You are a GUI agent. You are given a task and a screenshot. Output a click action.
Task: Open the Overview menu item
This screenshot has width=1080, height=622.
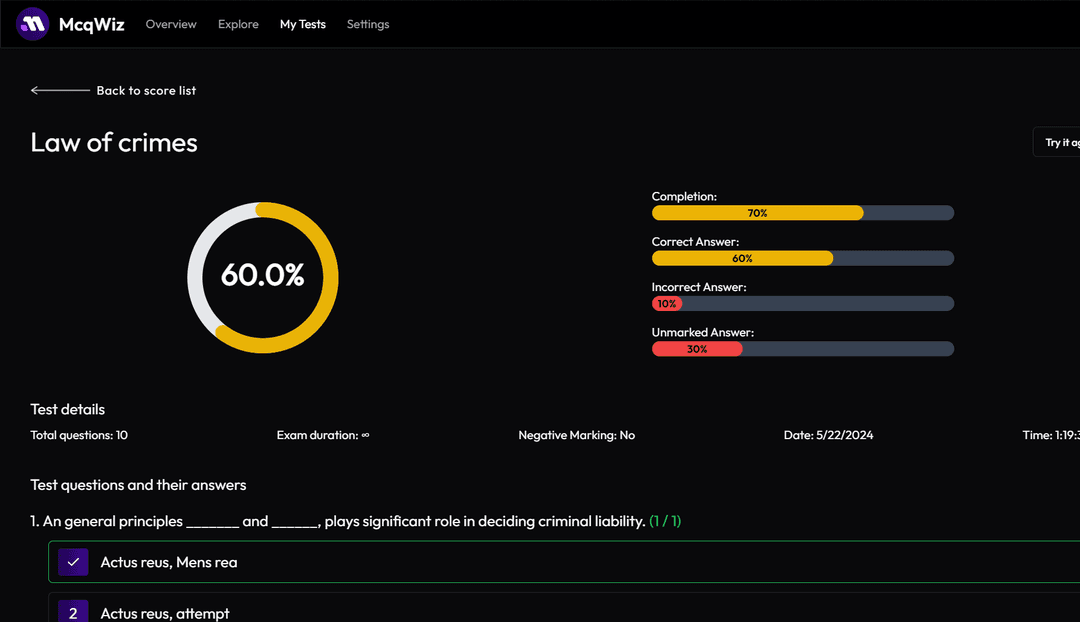click(x=171, y=24)
